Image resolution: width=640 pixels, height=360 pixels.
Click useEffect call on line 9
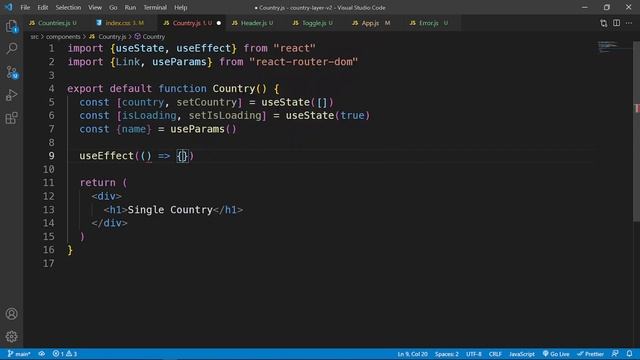click(x=107, y=156)
